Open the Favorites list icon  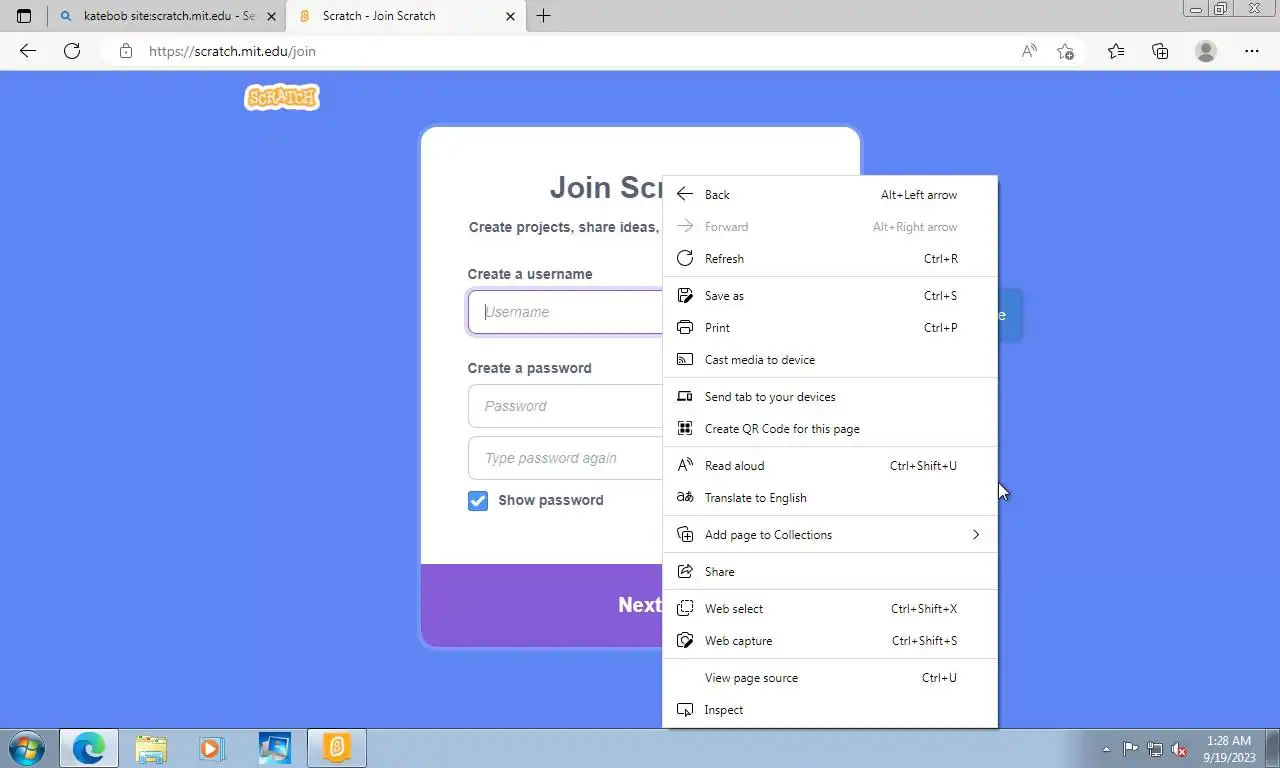click(1116, 51)
